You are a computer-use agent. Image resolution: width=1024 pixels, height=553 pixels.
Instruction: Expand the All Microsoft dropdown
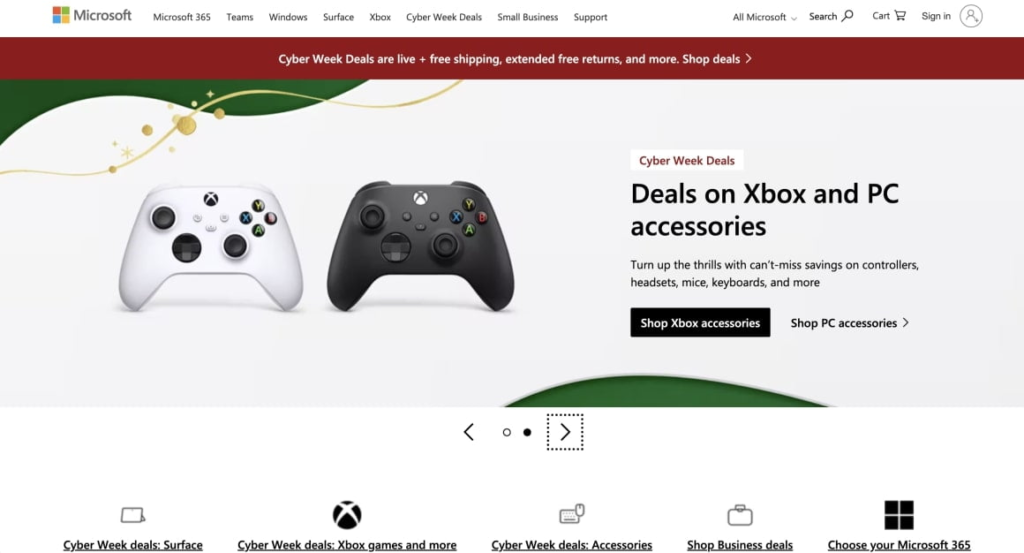coord(764,17)
